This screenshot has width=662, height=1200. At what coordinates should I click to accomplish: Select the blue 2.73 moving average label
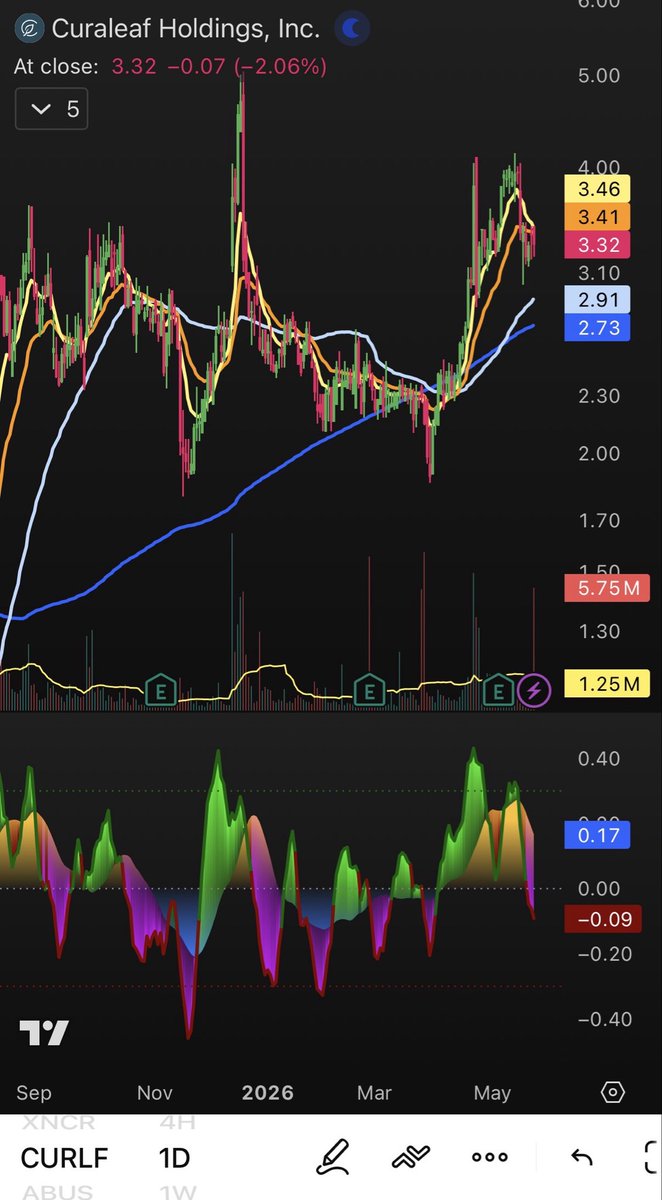[x=600, y=327]
